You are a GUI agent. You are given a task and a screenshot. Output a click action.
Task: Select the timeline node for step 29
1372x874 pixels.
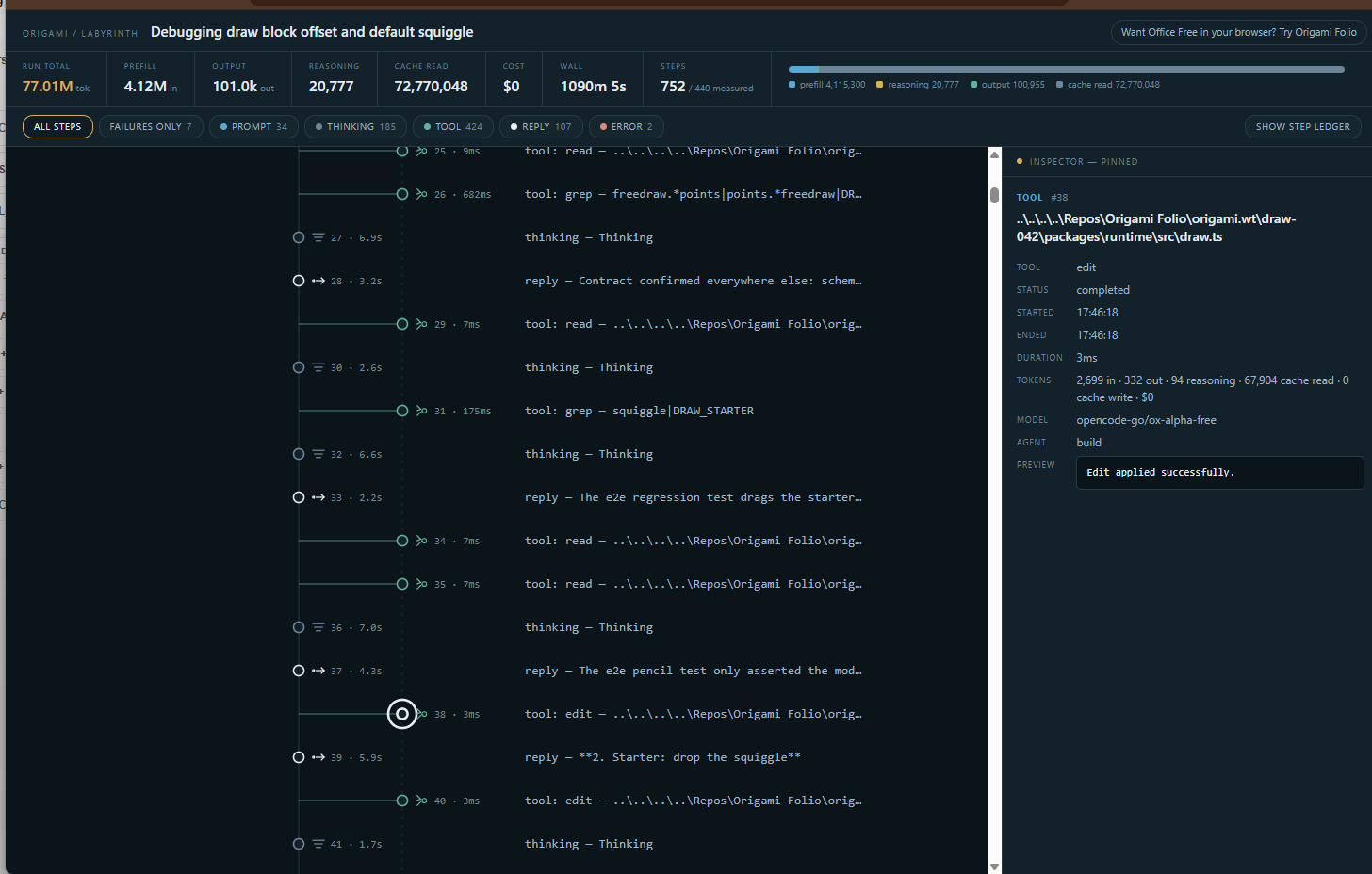coord(402,324)
